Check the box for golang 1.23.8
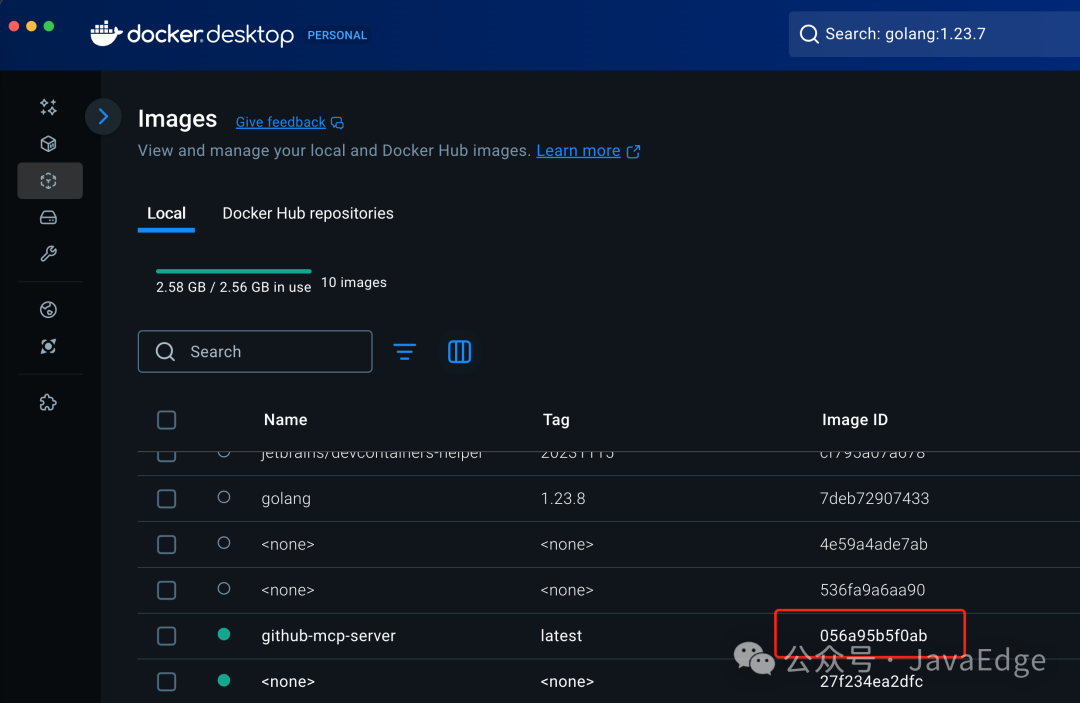1080x703 pixels. pos(167,499)
